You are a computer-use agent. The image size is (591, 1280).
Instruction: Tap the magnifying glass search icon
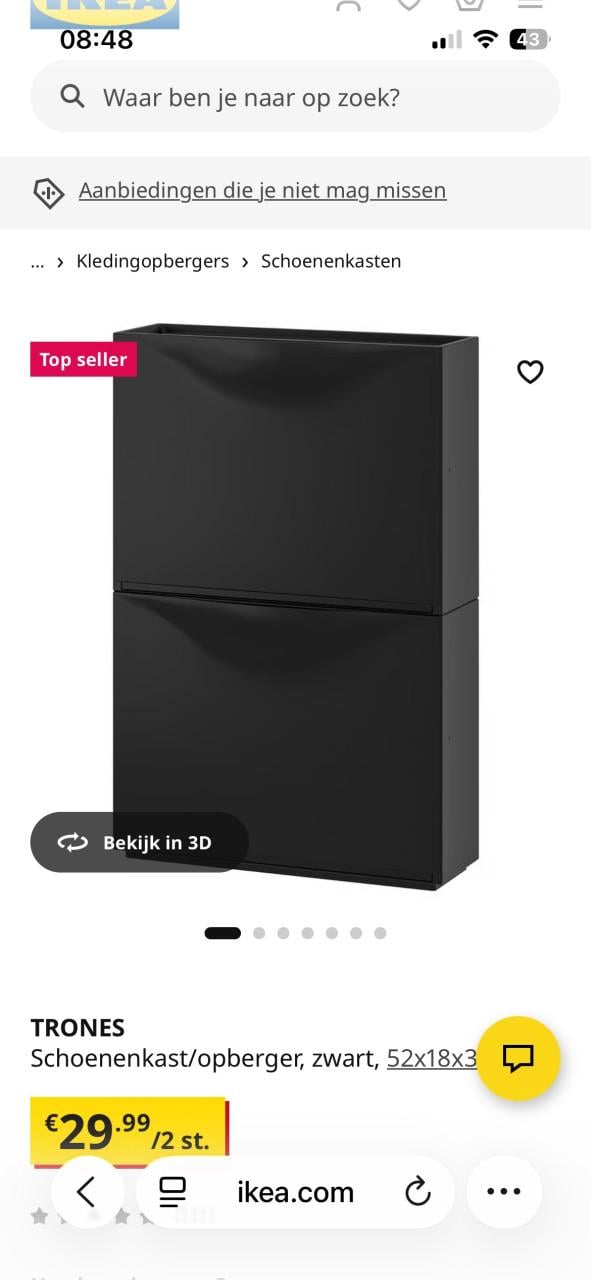click(72, 96)
